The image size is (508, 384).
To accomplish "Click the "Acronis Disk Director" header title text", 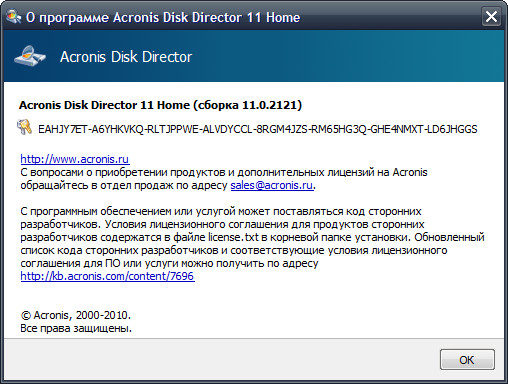I will point(126,57).
